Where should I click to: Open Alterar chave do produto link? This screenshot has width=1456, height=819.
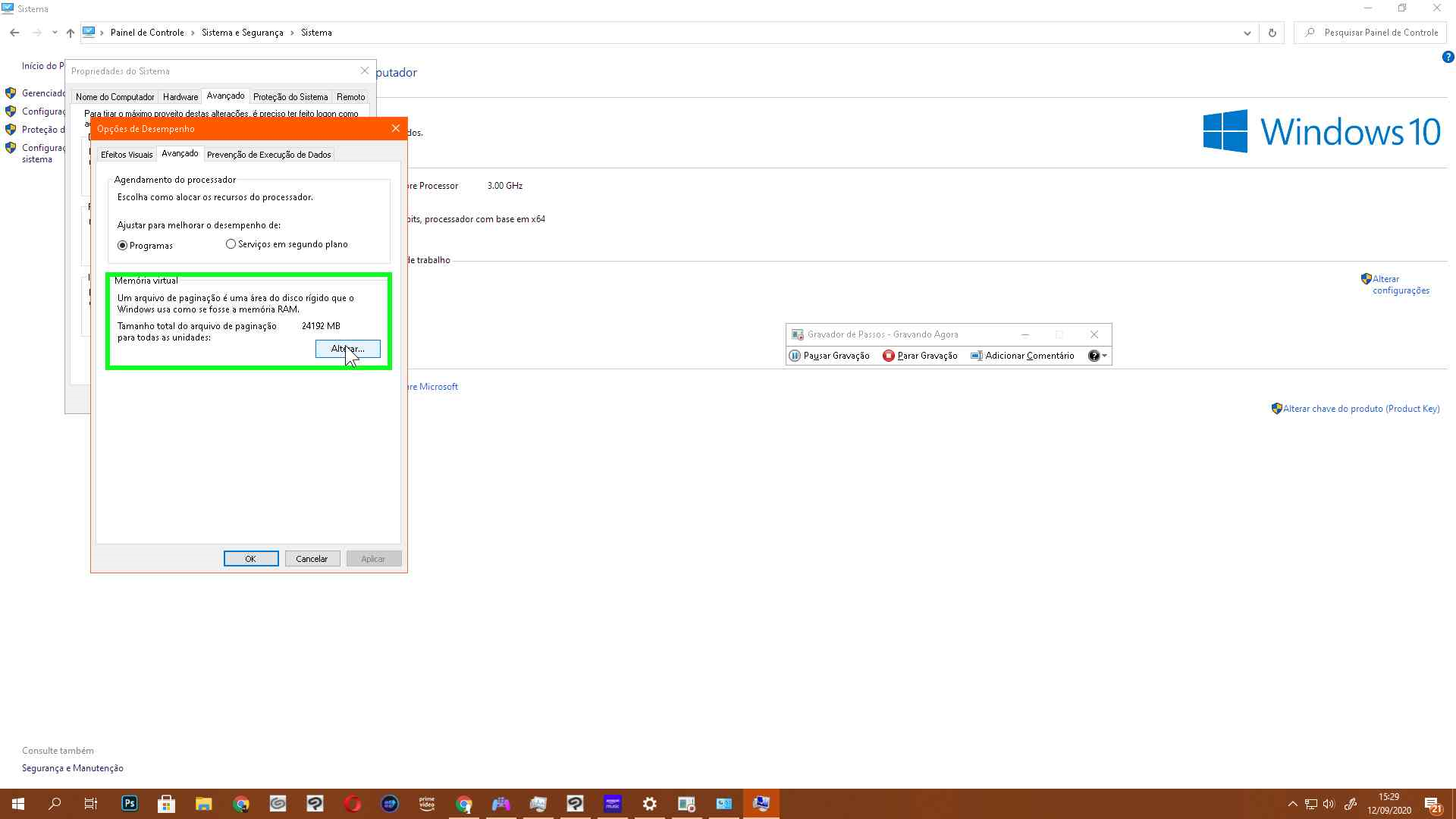coord(1360,409)
